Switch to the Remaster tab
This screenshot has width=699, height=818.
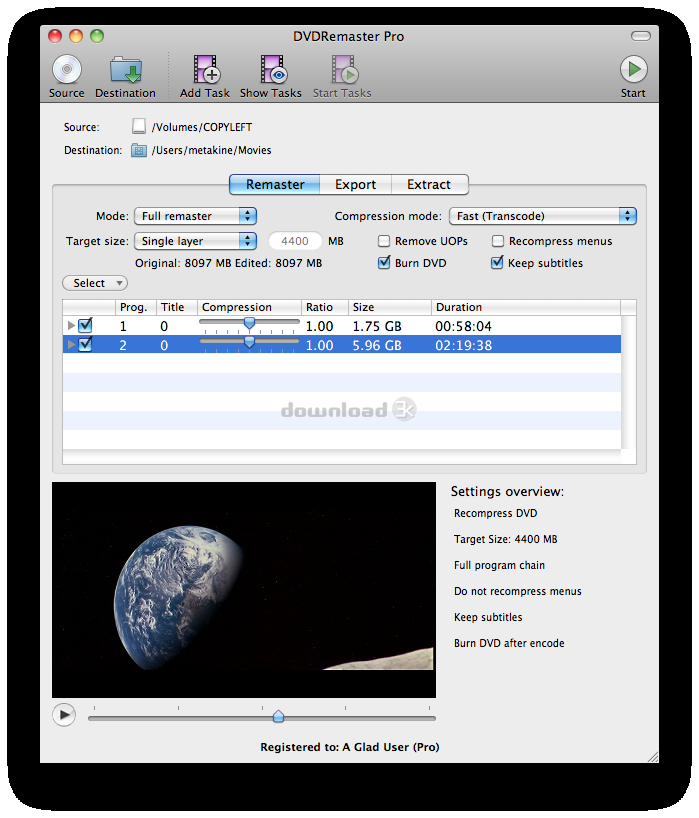[274, 185]
